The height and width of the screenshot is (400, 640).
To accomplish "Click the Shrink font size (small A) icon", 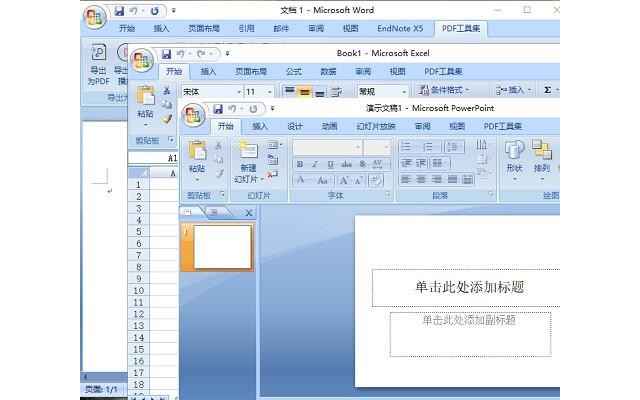I will (359, 180).
